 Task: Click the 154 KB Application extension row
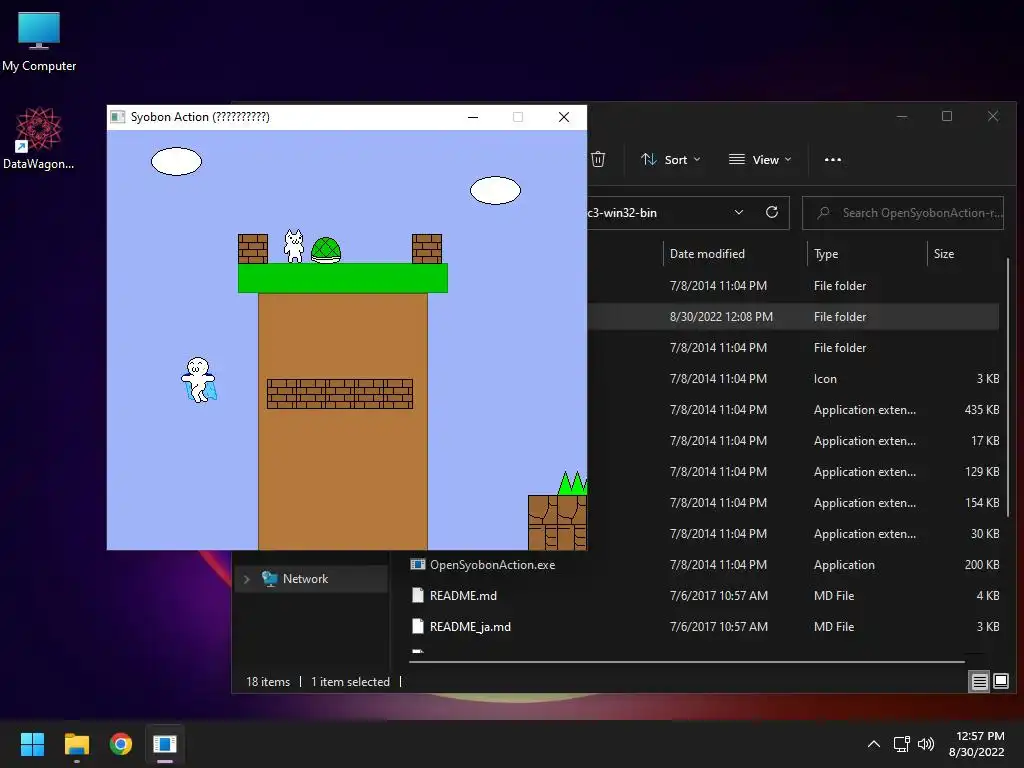tap(793, 503)
